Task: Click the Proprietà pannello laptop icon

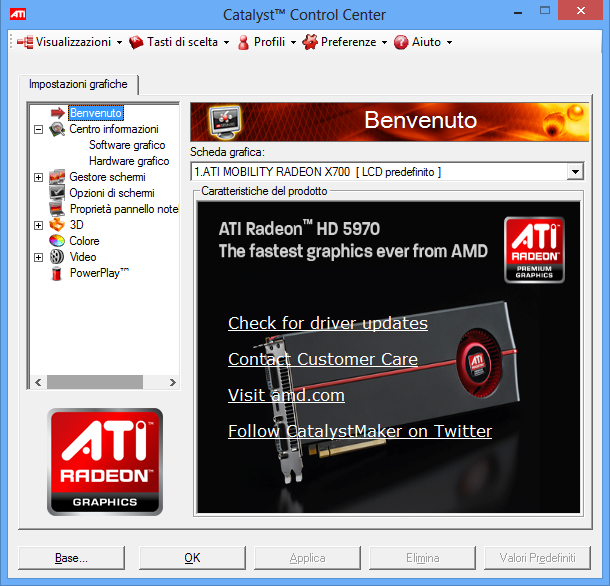Action: [x=57, y=209]
